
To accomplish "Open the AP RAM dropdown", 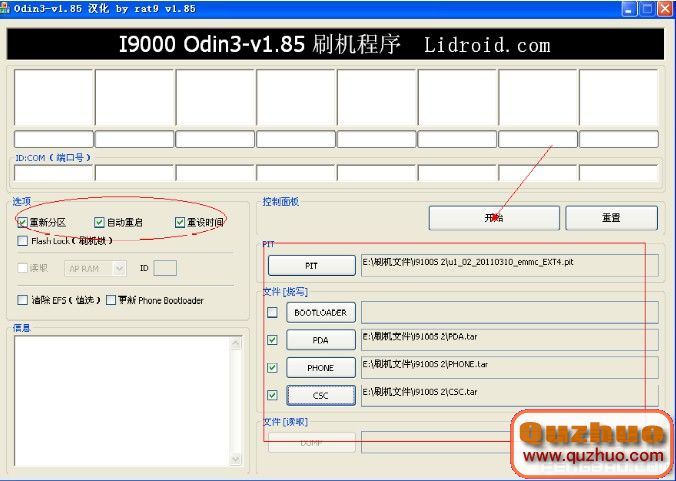I will (95, 268).
